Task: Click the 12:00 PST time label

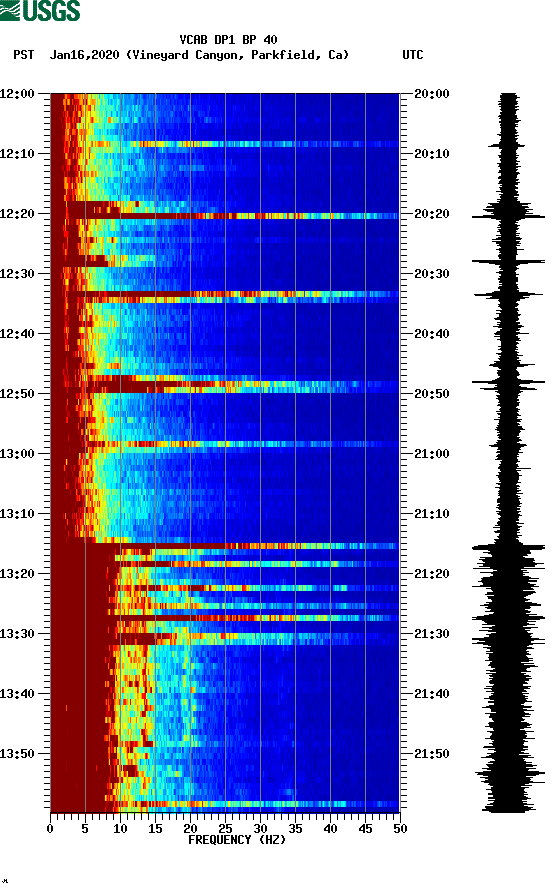Action: (18, 94)
